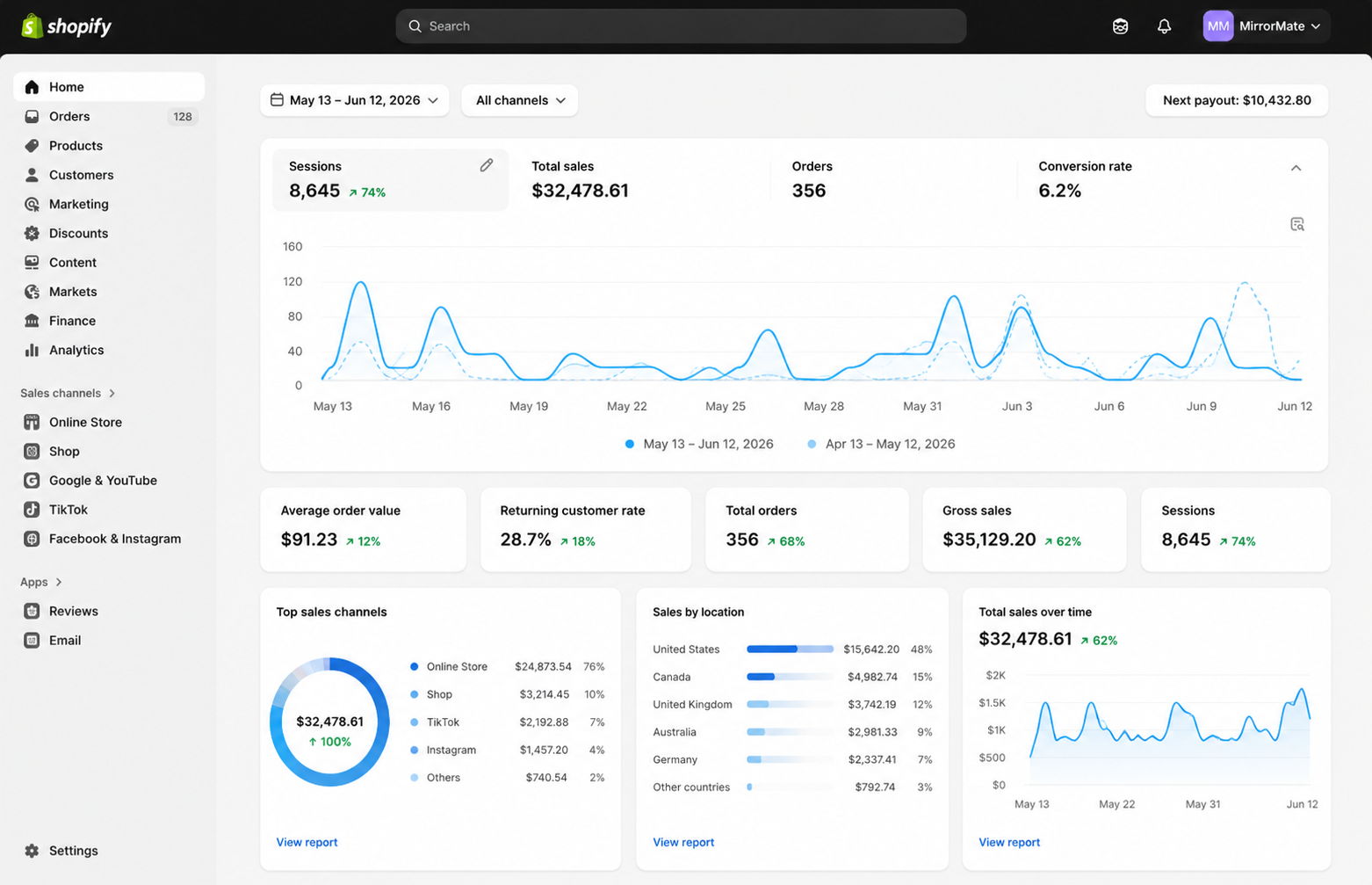
Task: View report for Top sales channels
Action: click(307, 842)
